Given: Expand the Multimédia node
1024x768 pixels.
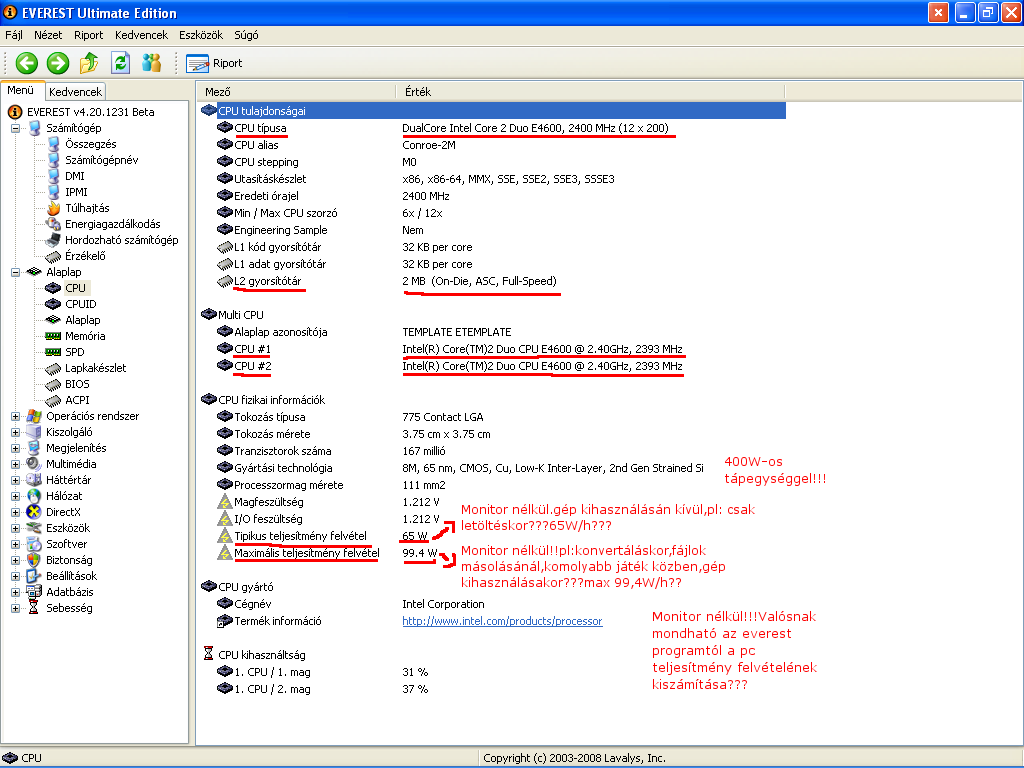Looking at the screenshot, I should click(15, 464).
